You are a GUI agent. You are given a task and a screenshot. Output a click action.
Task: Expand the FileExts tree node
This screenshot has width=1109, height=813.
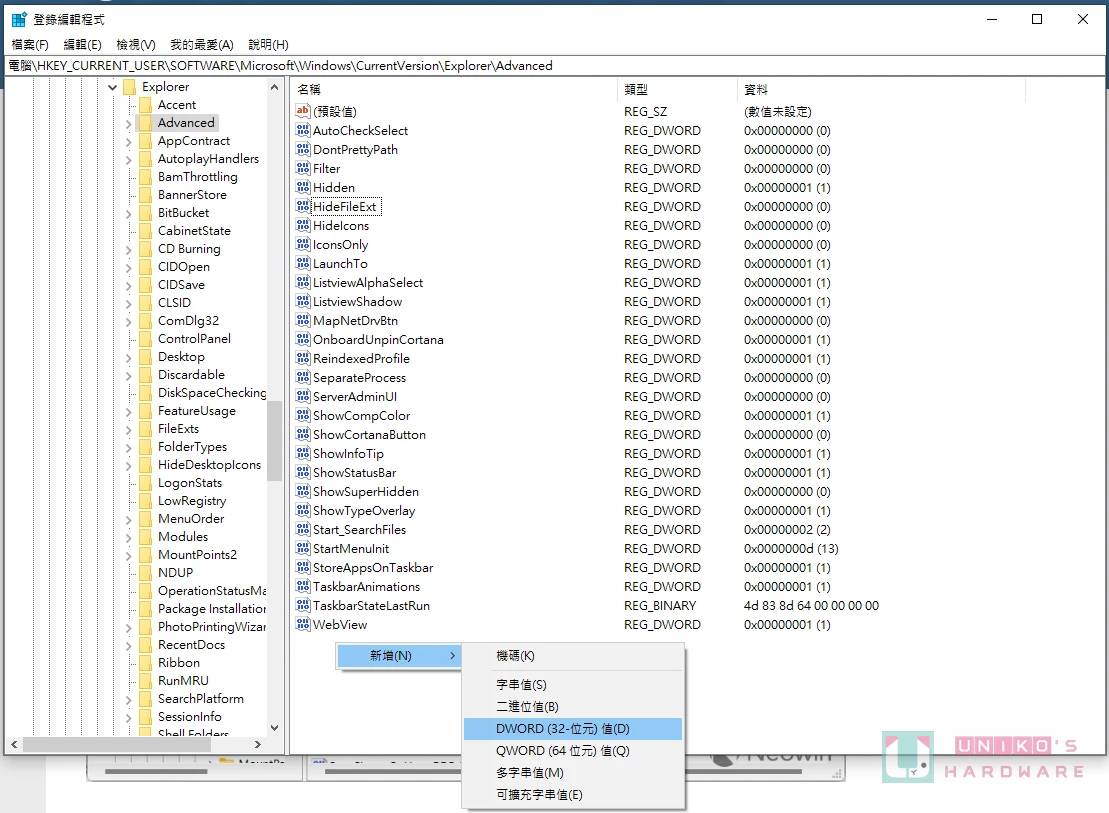(128, 429)
